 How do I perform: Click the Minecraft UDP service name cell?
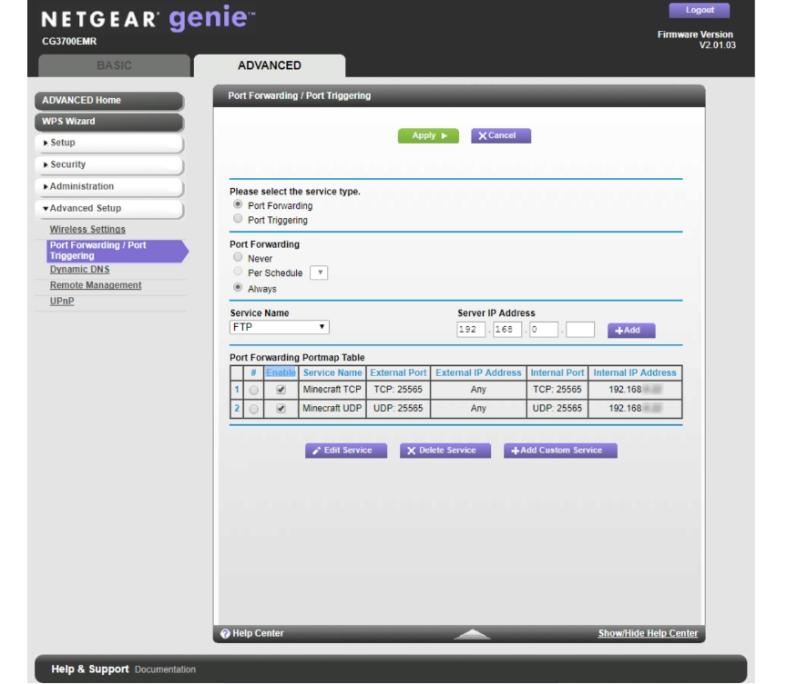[x=332, y=408]
